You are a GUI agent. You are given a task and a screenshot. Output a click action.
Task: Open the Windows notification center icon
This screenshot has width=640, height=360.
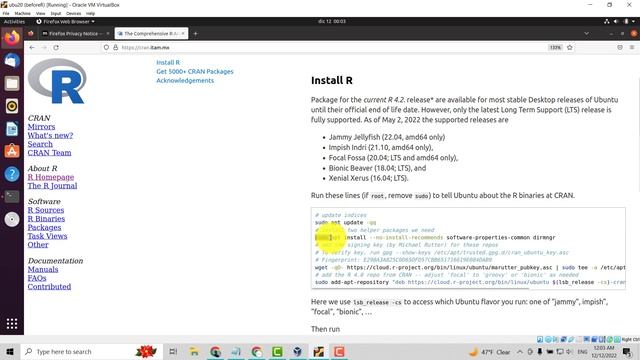coord(627,351)
